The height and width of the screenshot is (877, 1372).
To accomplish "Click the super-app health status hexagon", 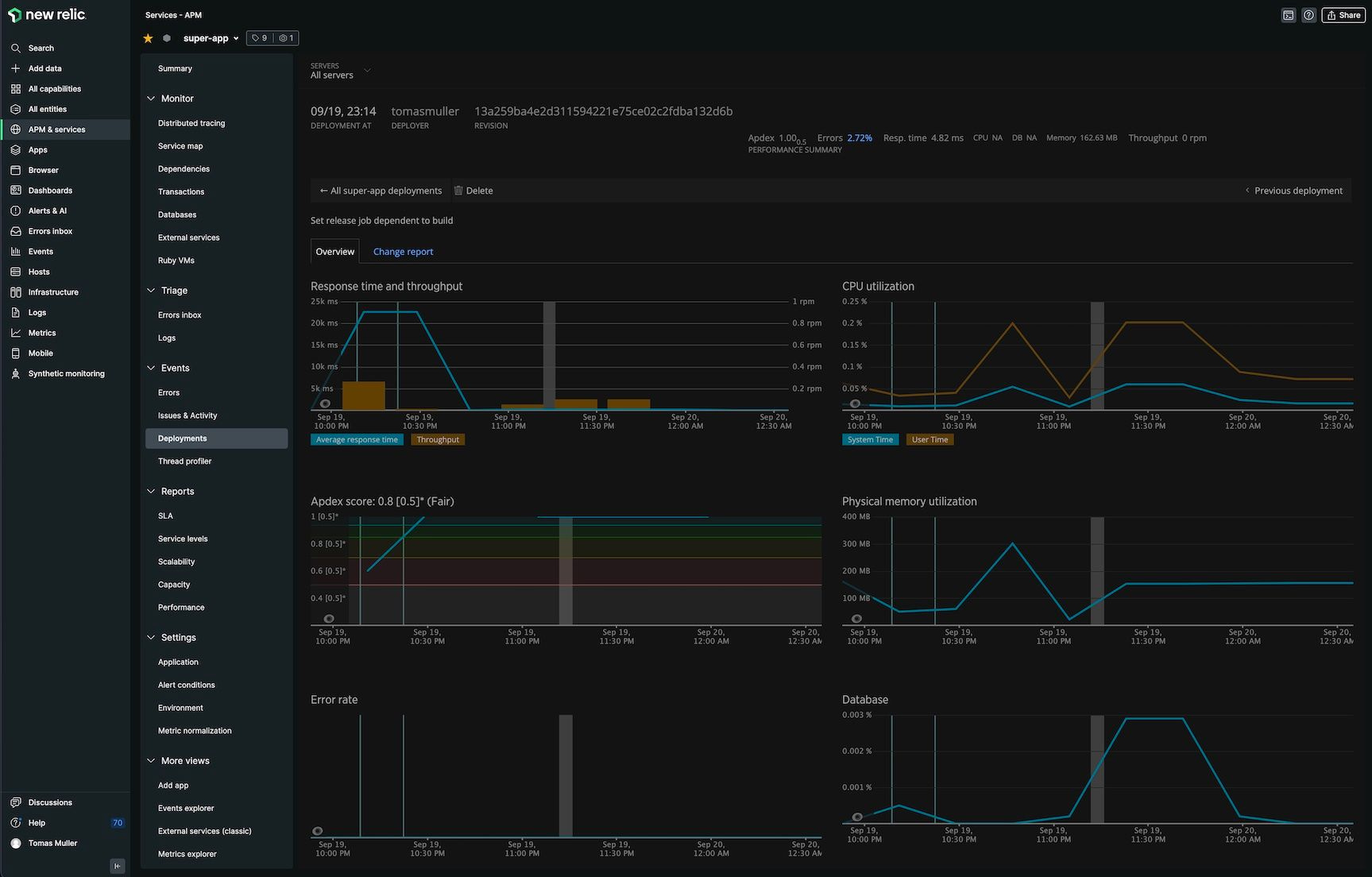I will click(167, 38).
